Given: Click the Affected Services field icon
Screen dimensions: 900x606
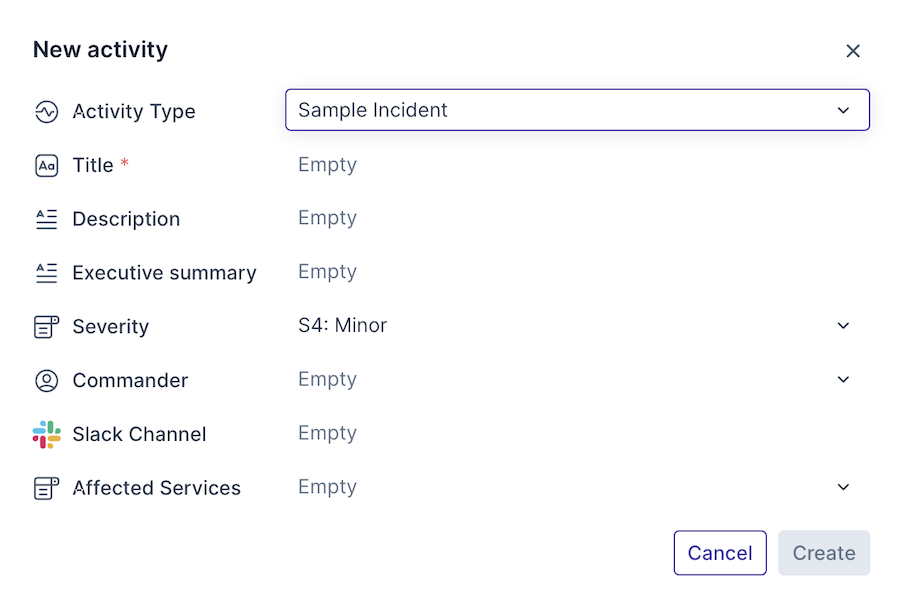Looking at the screenshot, I should coord(47,488).
